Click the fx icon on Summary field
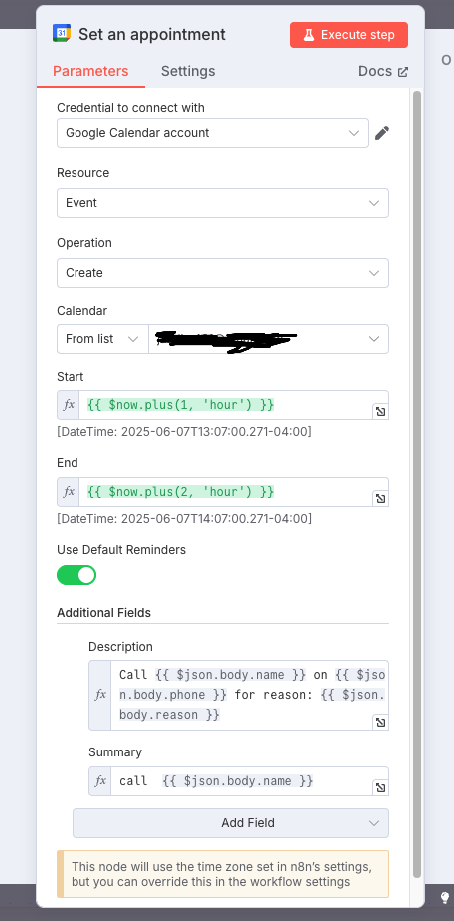 tap(100, 781)
